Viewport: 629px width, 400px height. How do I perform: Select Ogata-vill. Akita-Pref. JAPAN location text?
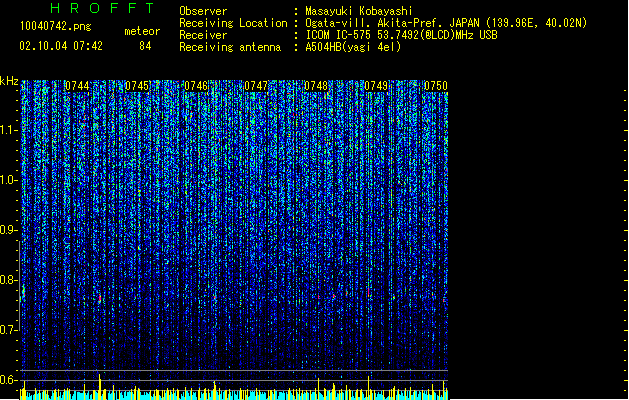coord(446,23)
